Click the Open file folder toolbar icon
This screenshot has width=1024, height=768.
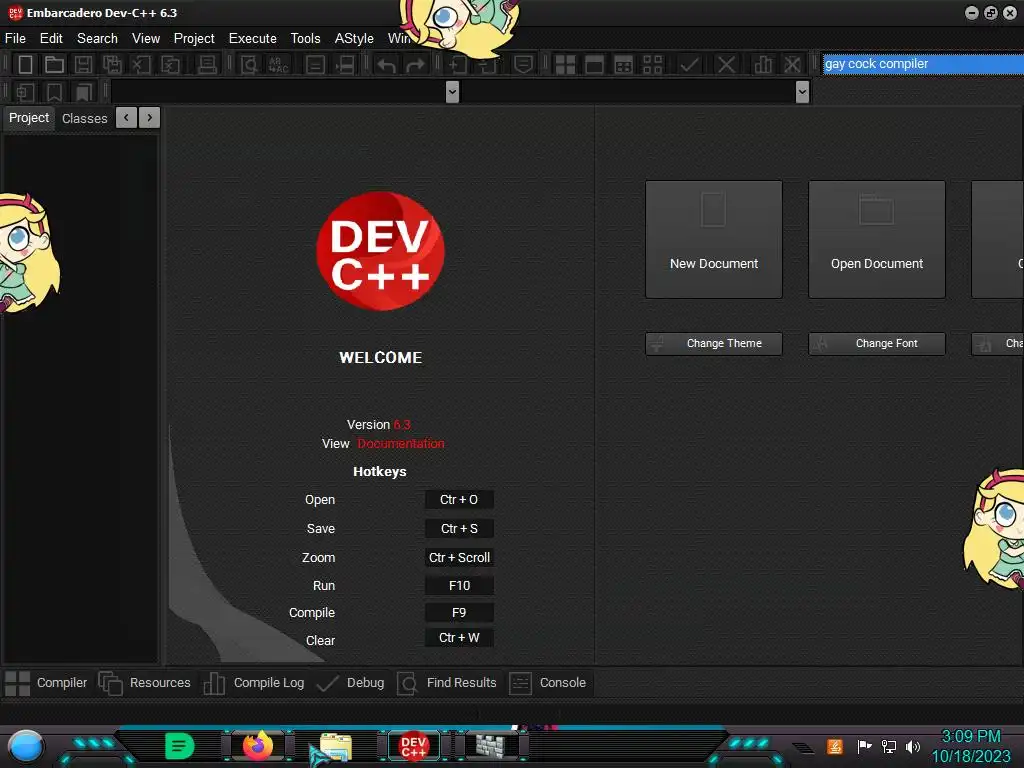click(x=54, y=65)
